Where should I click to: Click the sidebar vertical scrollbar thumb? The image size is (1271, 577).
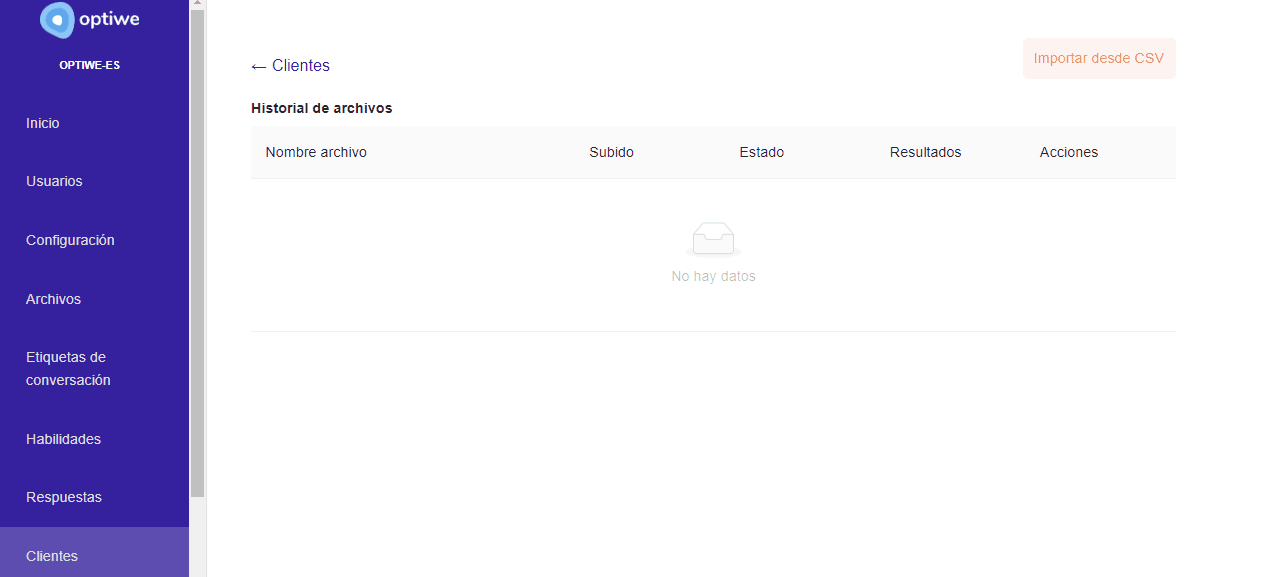coord(197,254)
